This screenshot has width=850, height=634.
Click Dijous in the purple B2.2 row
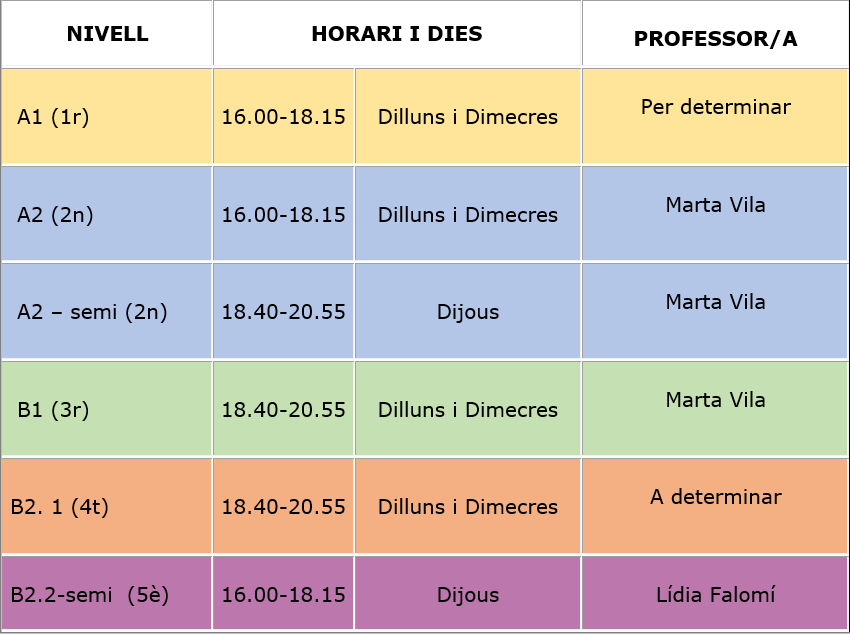pyautogui.click(x=468, y=593)
